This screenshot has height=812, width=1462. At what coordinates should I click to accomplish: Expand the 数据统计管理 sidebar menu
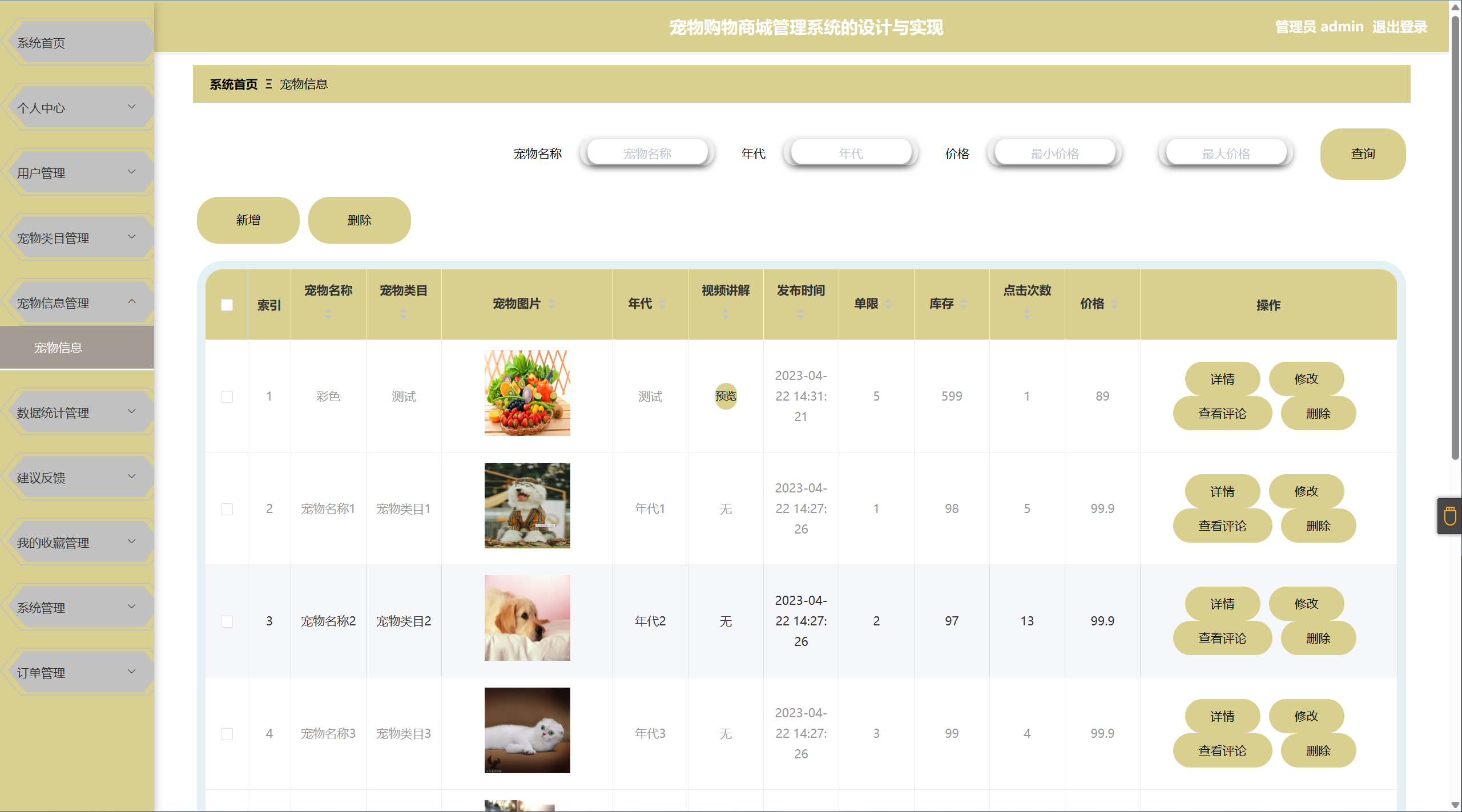tap(78, 412)
